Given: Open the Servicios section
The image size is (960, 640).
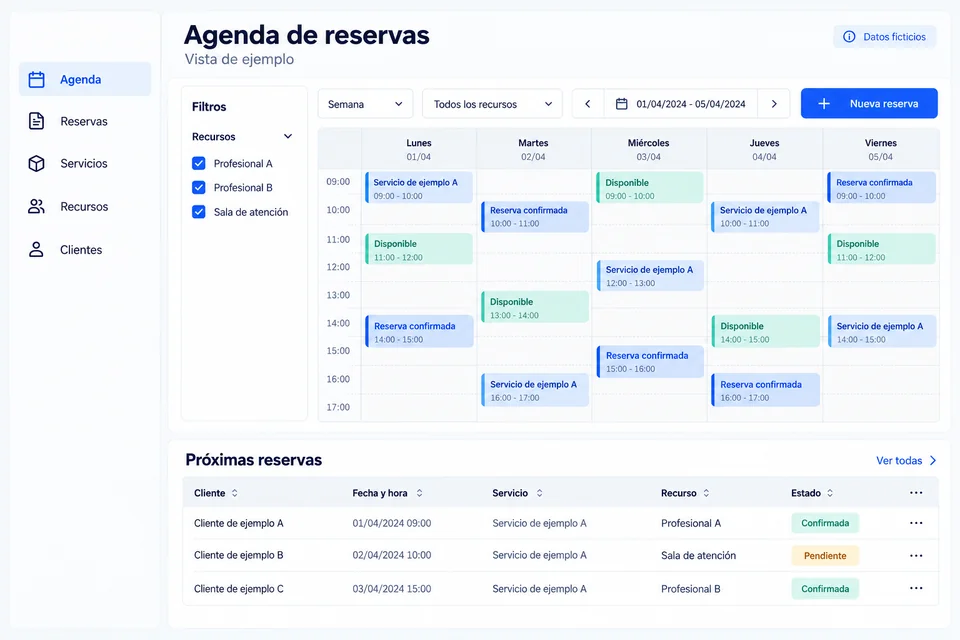Looking at the screenshot, I should coord(84,164).
